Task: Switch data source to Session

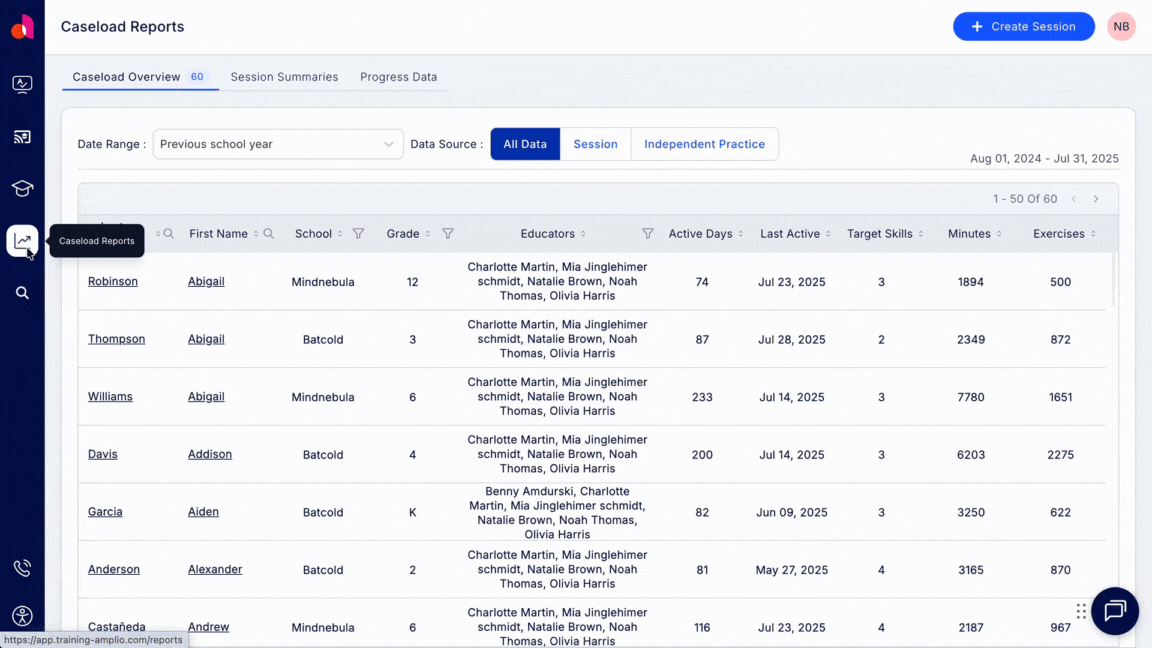Action: pos(595,144)
